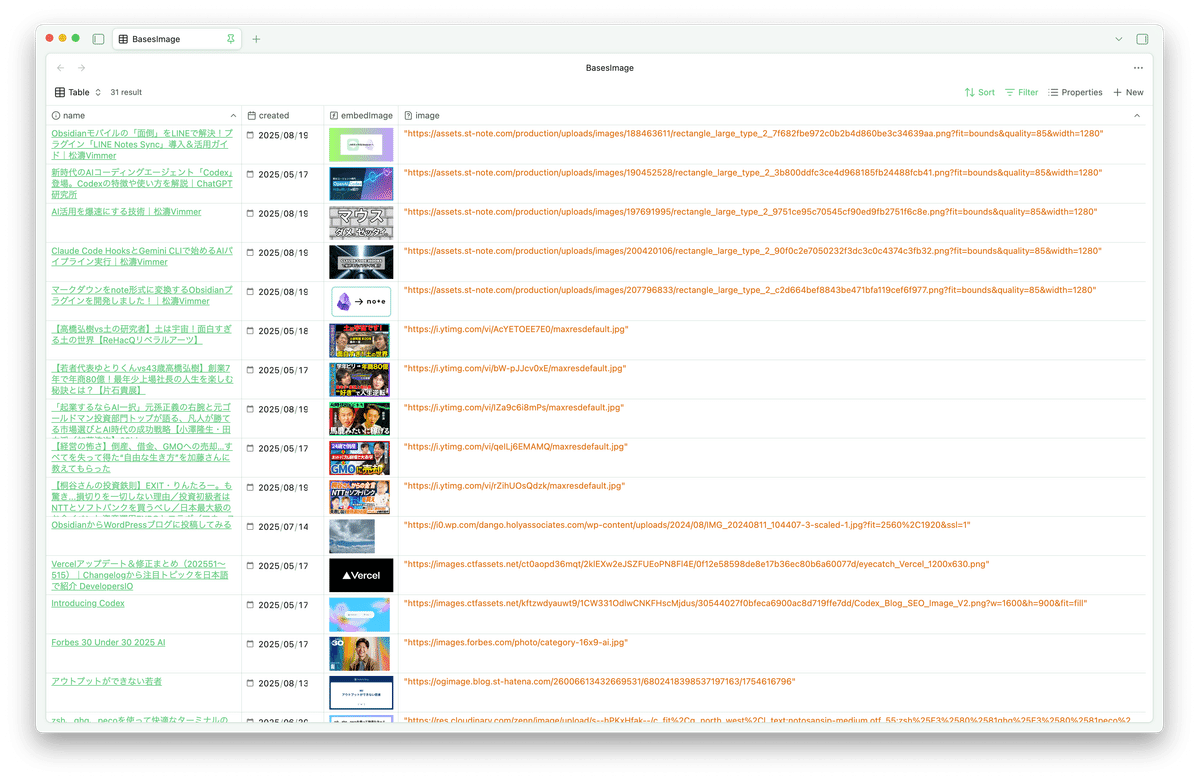The image size is (1200, 781).
Task: Click the LINE Notes Sync row thumbnail
Action: point(361,145)
